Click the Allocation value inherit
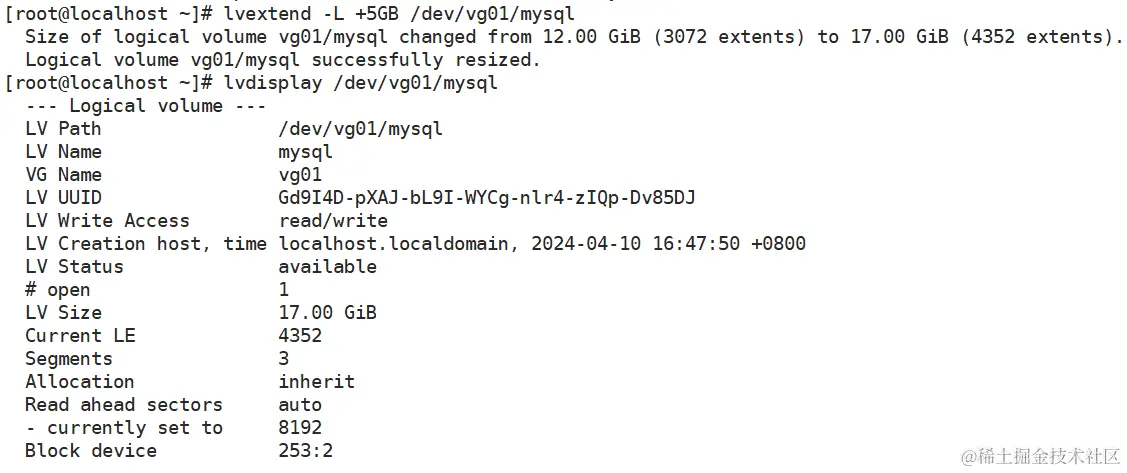 click(x=316, y=382)
